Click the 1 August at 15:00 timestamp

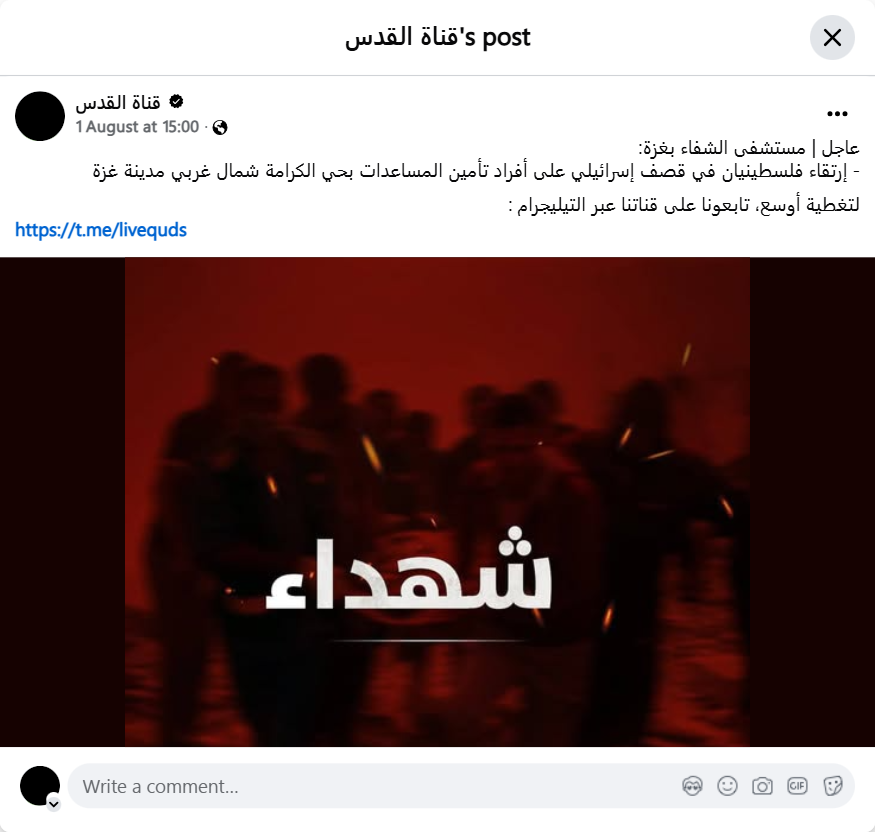137,127
